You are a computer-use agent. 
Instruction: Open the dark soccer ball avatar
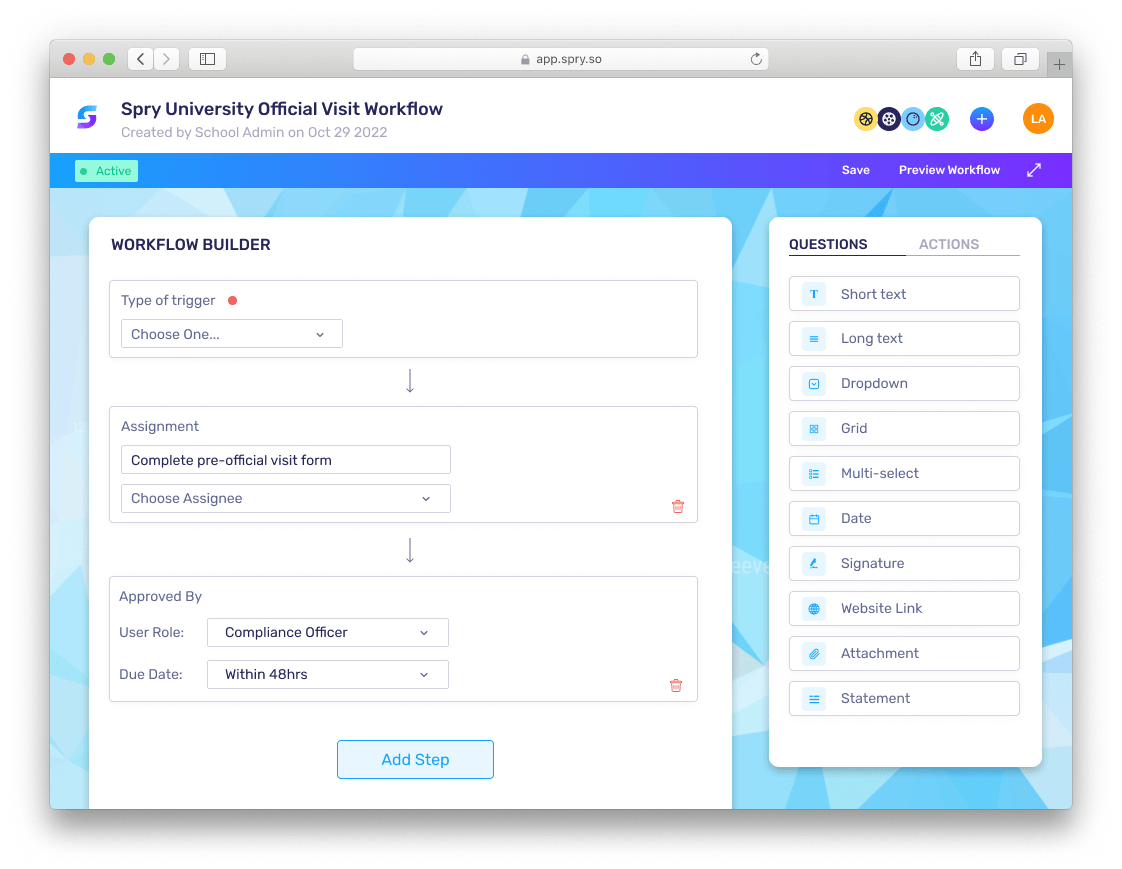[x=889, y=118]
